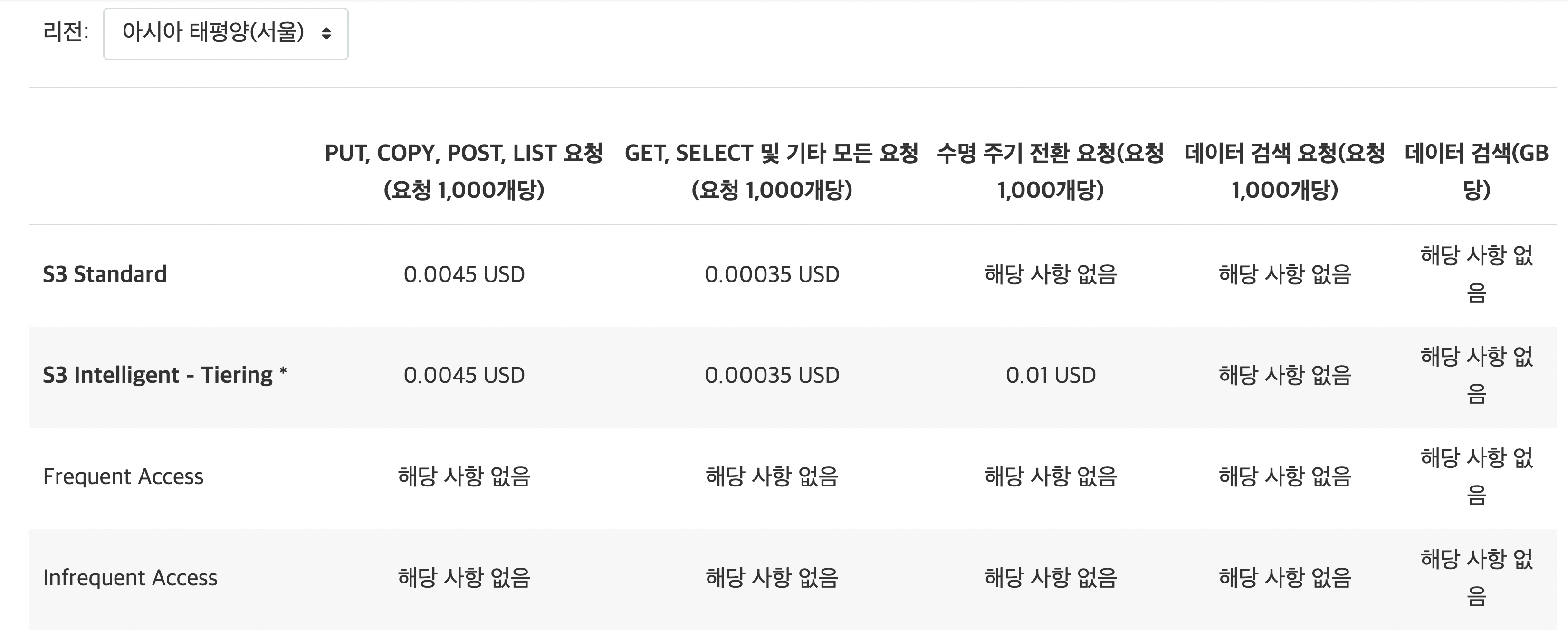Click Intelligent-Tiering's 0.0045 USD PUT price
1568x641 pixels.
pos(464,375)
